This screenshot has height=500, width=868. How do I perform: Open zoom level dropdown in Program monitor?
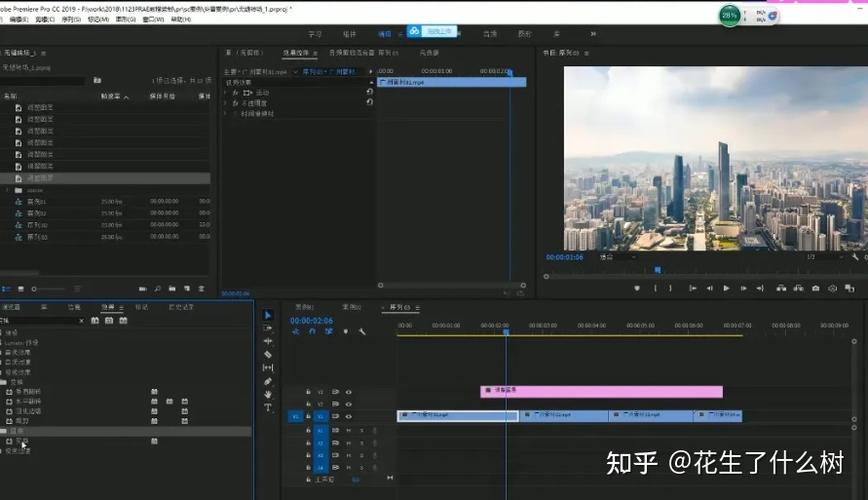point(618,257)
